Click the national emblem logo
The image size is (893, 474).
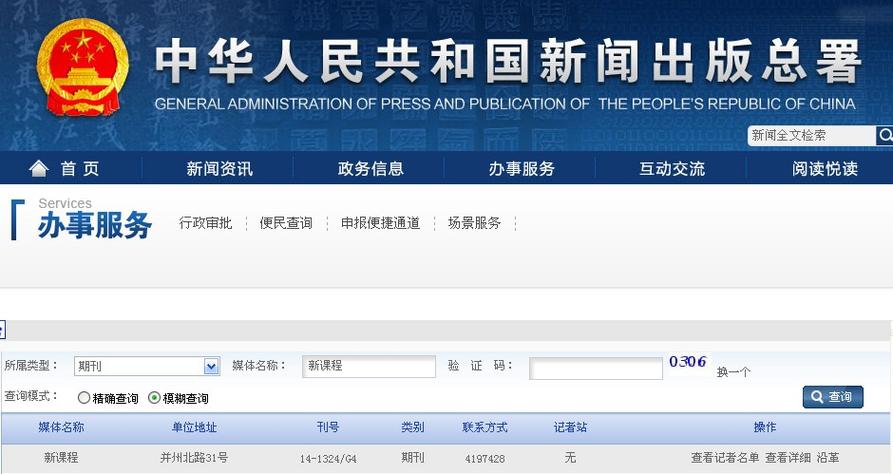83,68
